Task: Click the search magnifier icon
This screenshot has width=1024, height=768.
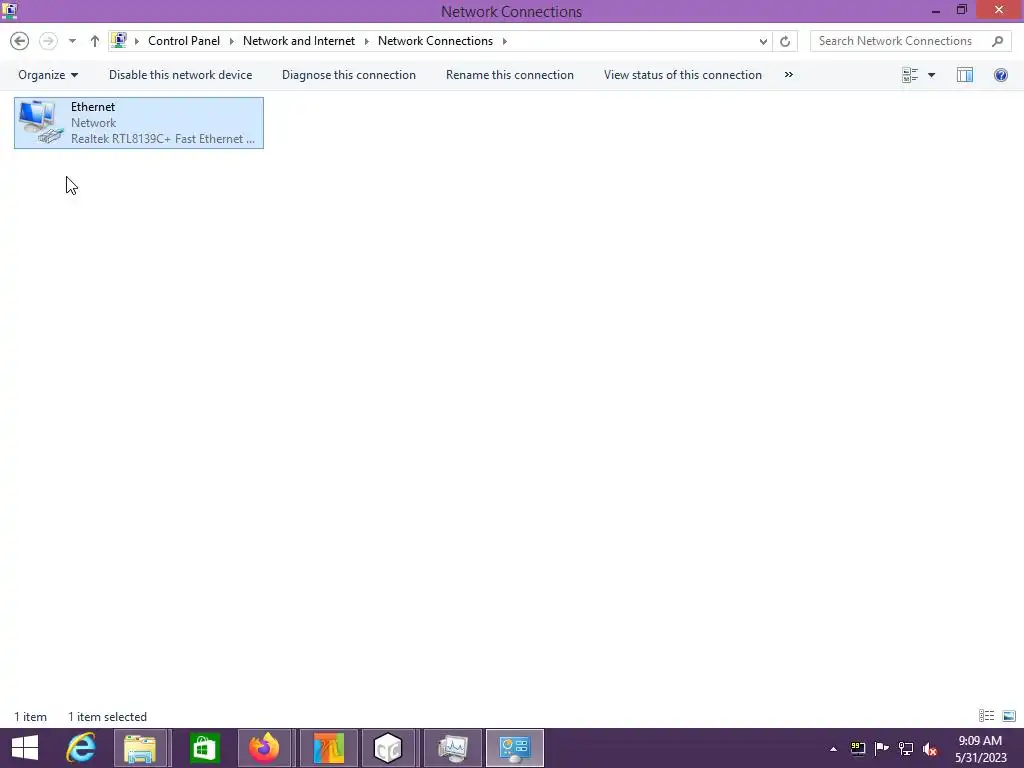Action: click(x=997, y=41)
